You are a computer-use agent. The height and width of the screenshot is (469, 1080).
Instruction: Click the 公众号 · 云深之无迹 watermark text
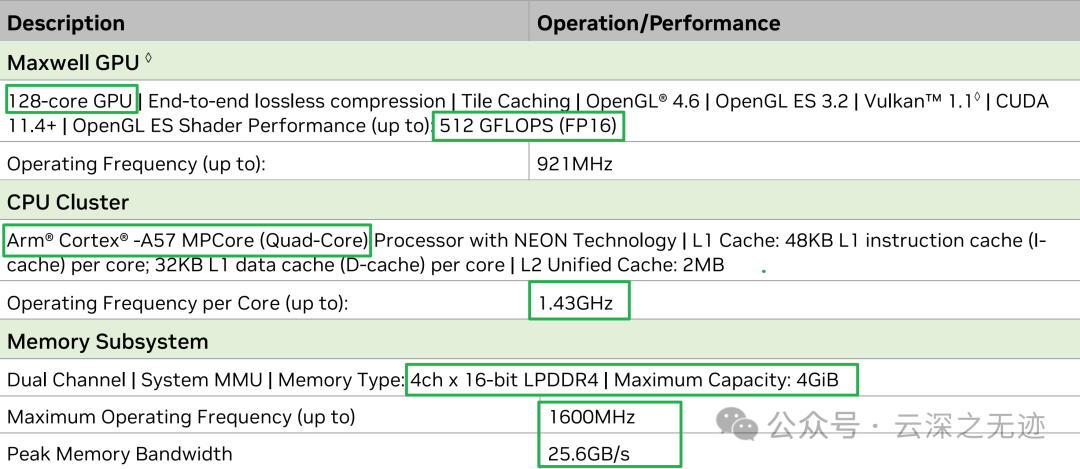coord(905,426)
